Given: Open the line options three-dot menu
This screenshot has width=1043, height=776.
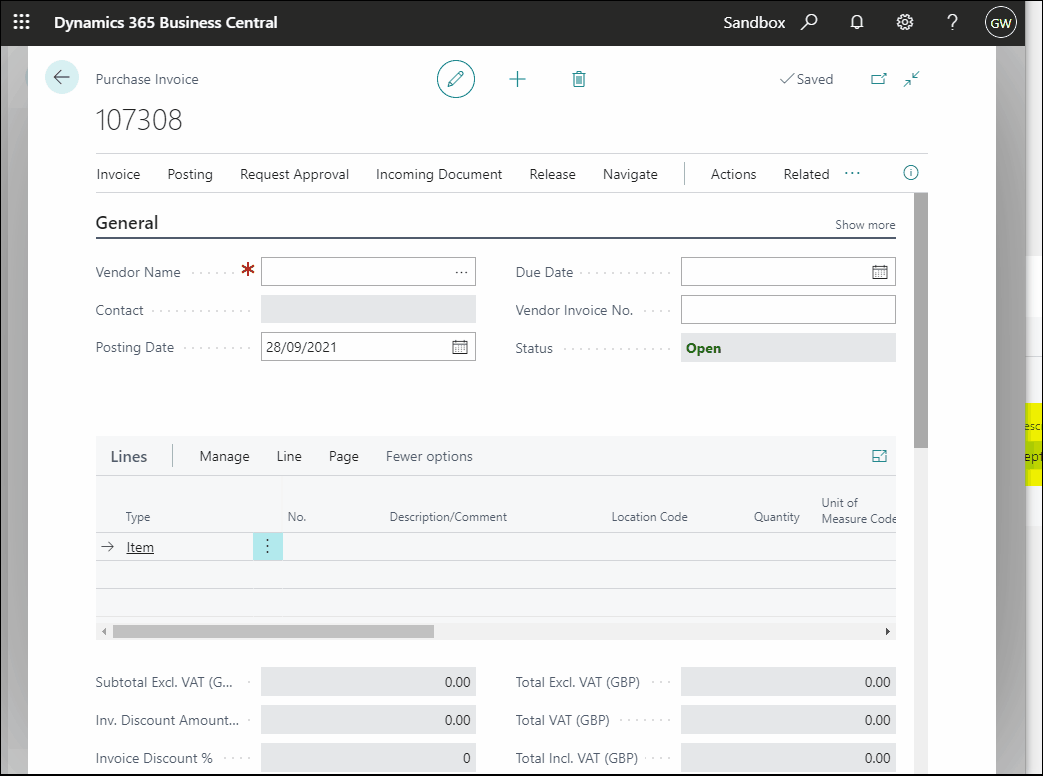Looking at the screenshot, I should [x=267, y=546].
